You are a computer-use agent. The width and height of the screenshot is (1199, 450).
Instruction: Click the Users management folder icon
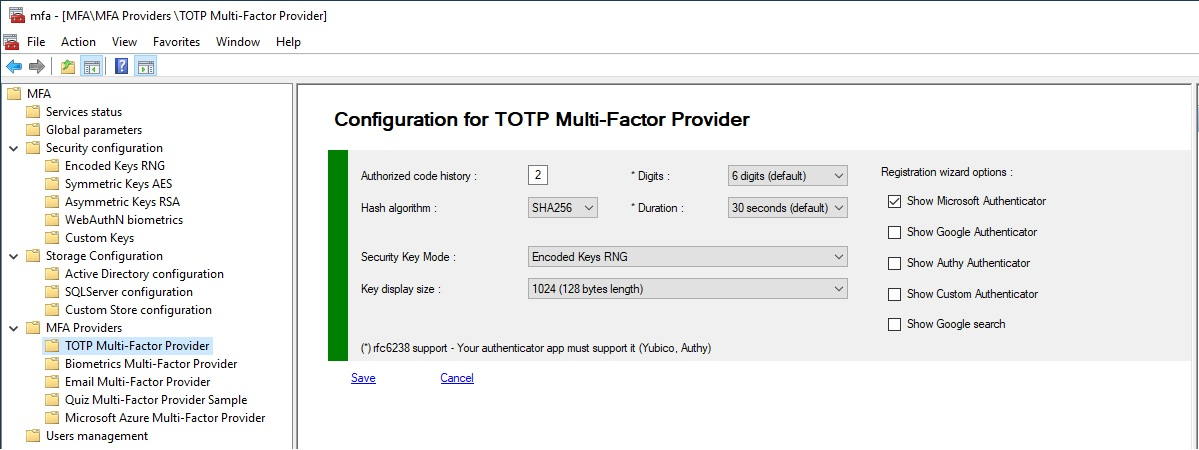pos(33,436)
